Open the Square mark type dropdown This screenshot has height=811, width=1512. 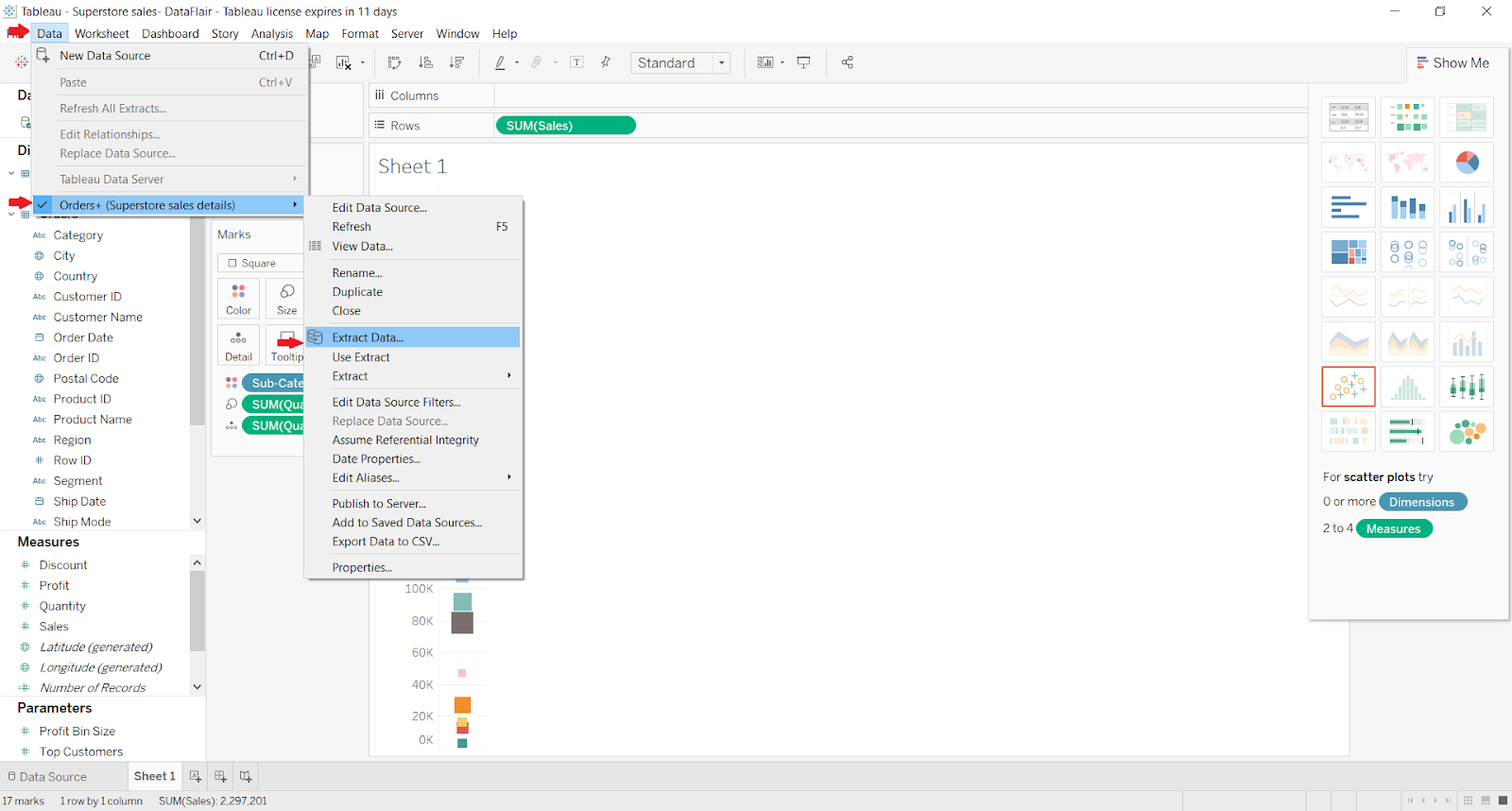(260, 263)
